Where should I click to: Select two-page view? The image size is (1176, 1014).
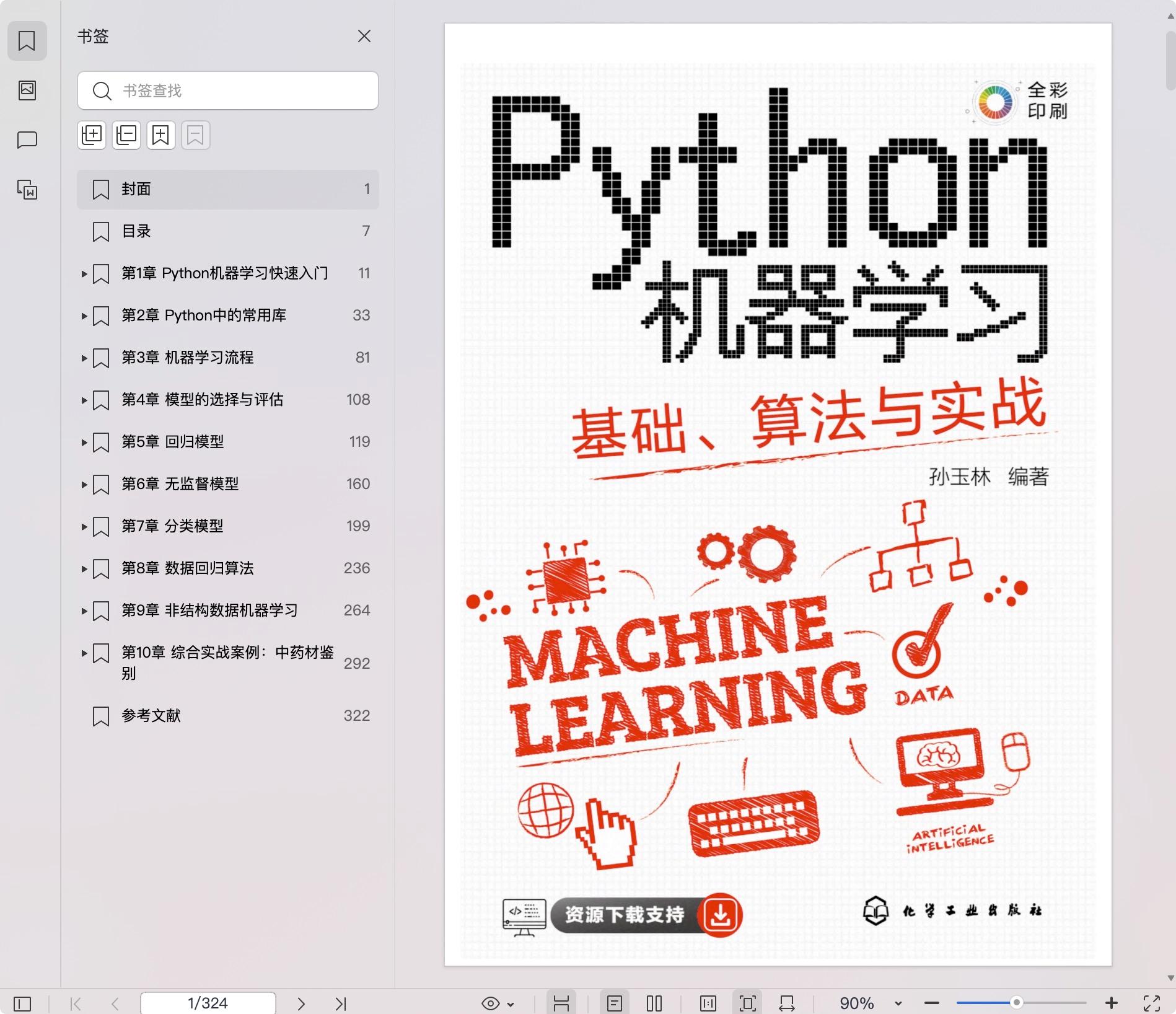[654, 1003]
